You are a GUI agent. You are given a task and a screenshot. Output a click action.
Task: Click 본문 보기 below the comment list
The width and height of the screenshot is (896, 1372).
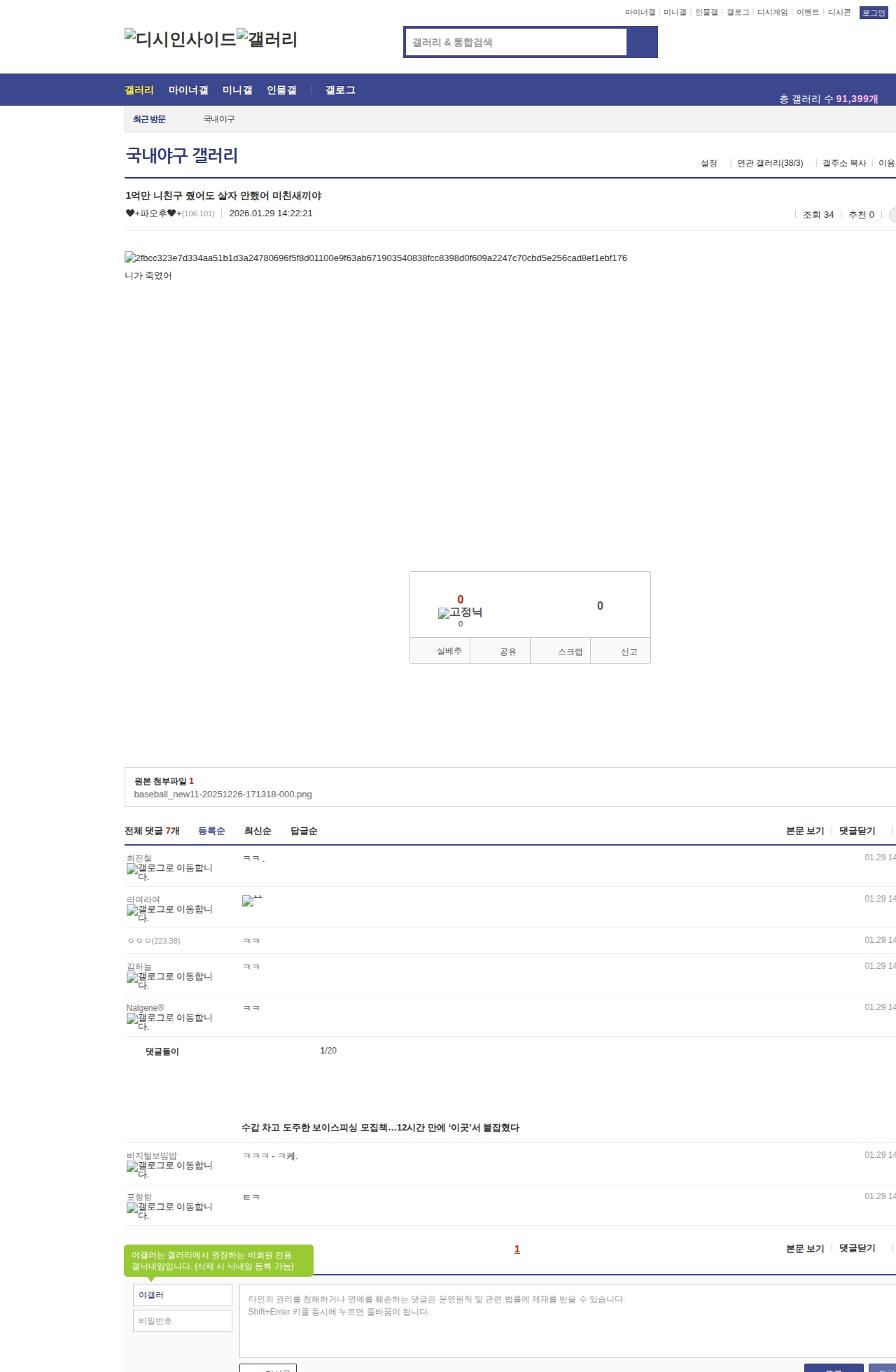(x=805, y=1249)
